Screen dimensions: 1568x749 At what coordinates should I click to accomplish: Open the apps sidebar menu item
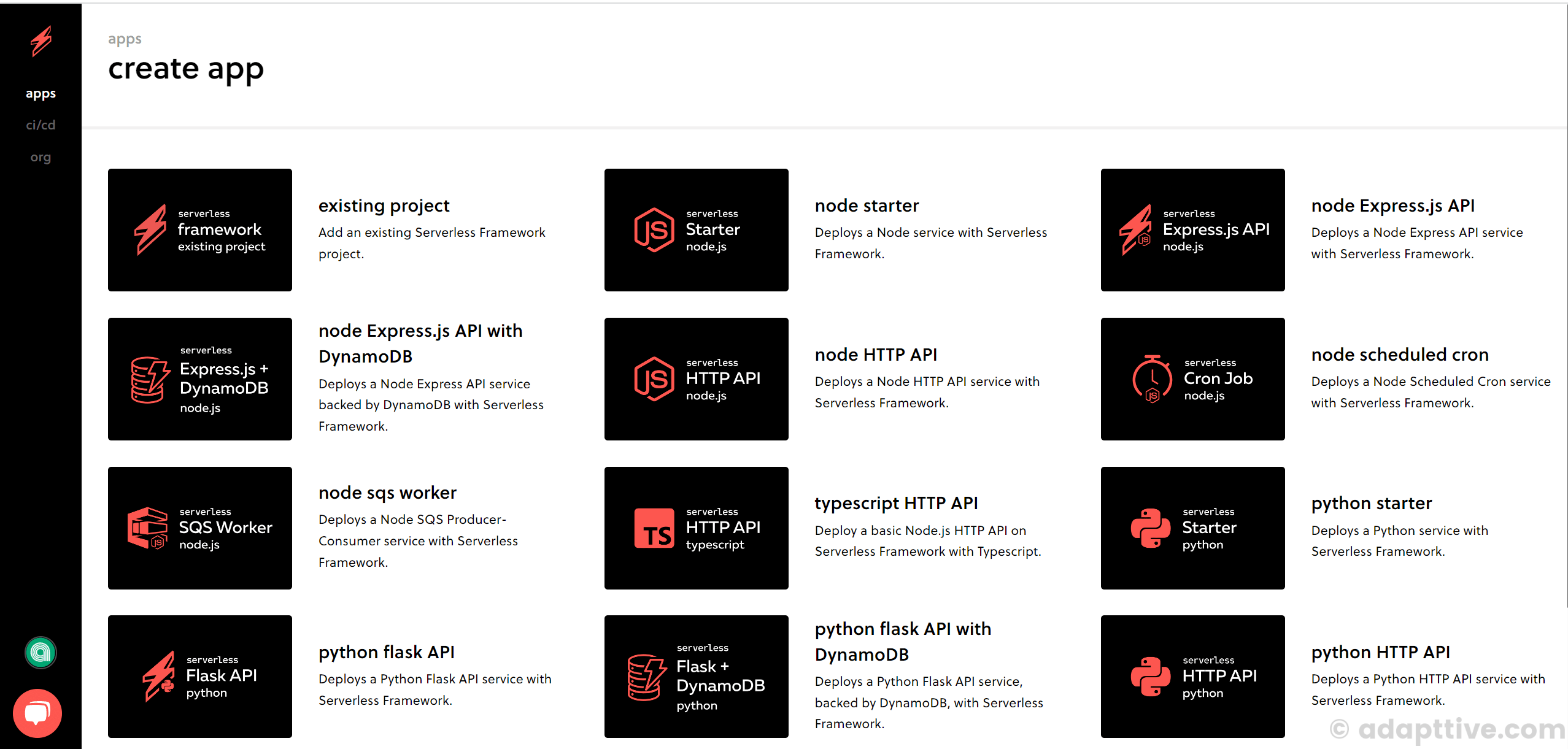tap(41, 94)
